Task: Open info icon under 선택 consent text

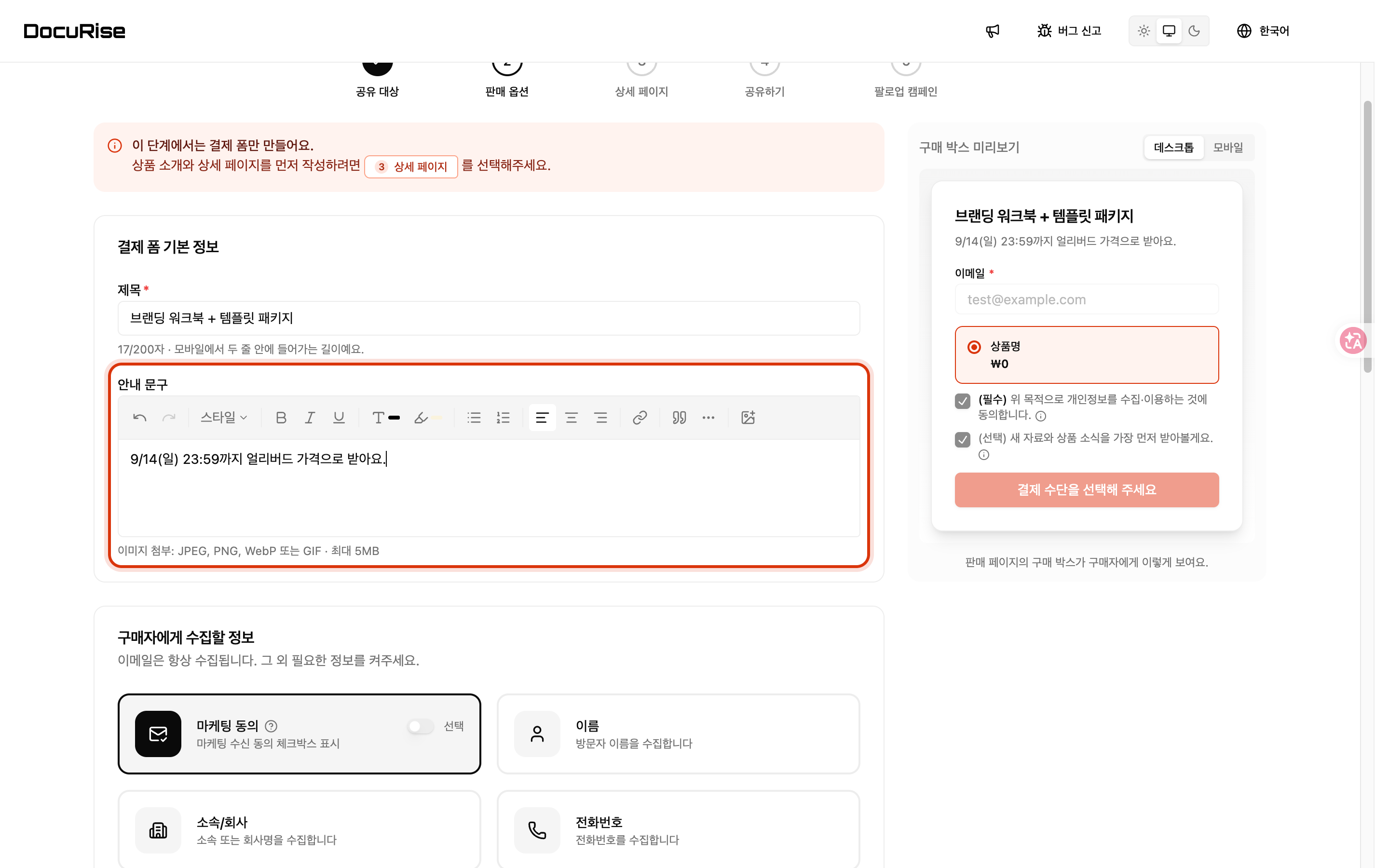Action: [984, 455]
